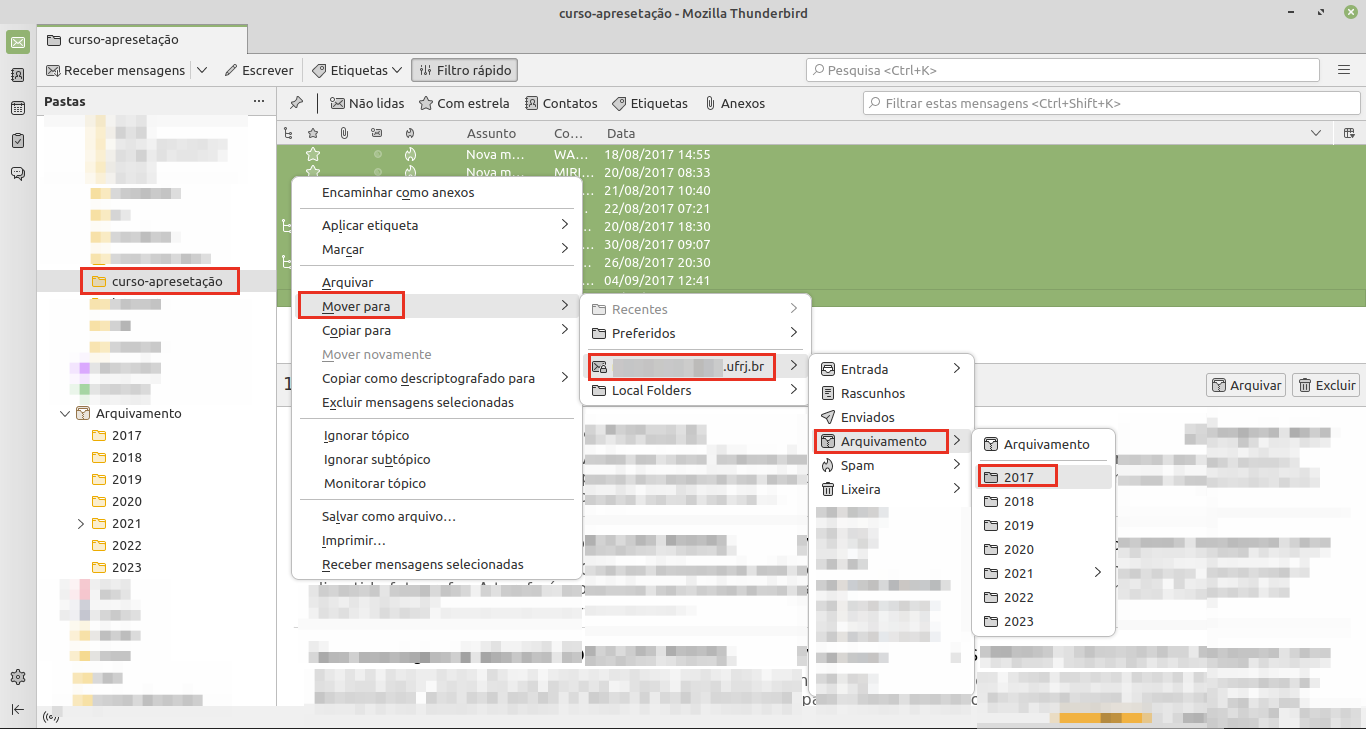Select Lixeira in the account submenu
Viewport: 1366px width, 729px height.
click(891, 489)
